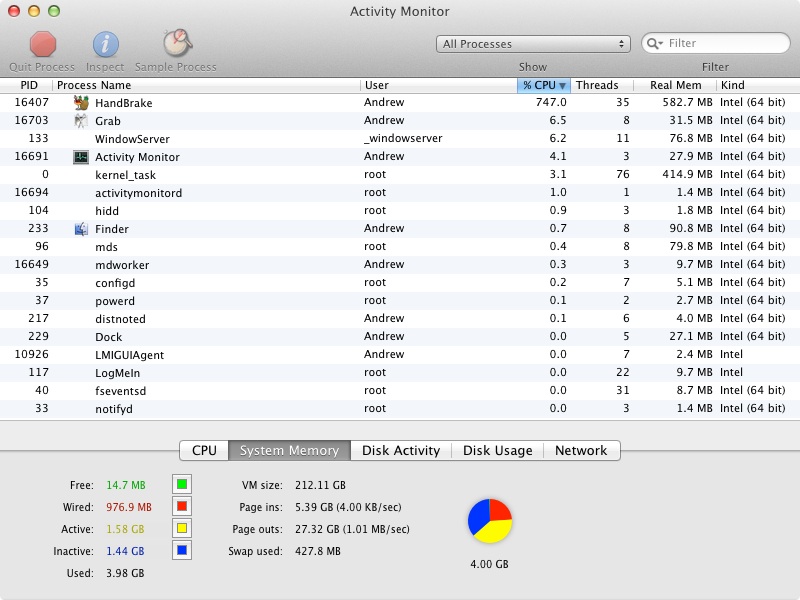Click HandBrake's 747.0 CPU value

pyautogui.click(x=551, y=102)
